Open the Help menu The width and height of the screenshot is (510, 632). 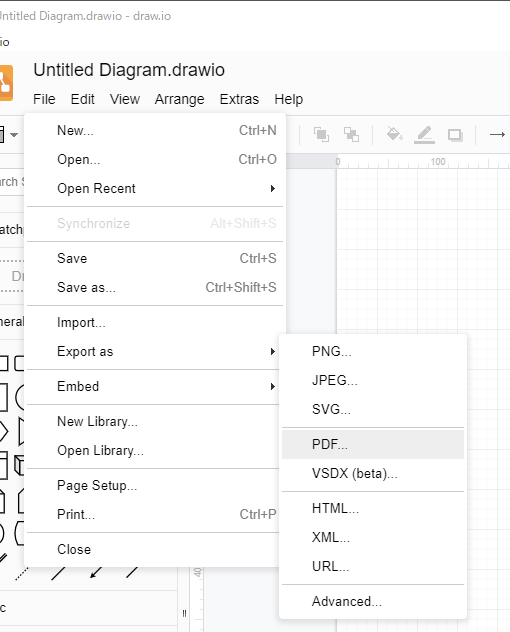[x=289, y=99]
